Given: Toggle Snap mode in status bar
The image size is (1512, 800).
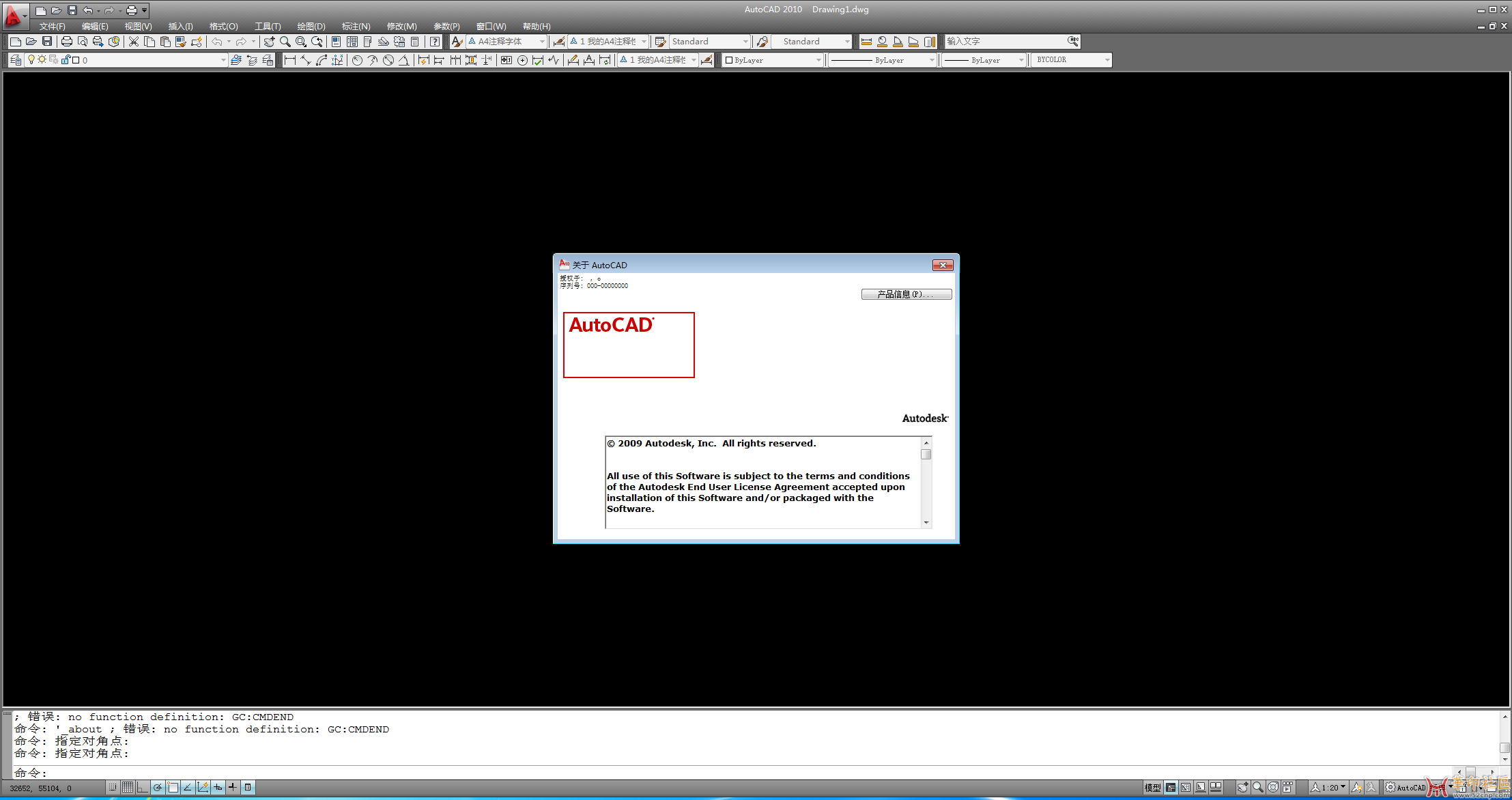Looking at the screenshot, I should coord(113,787).
